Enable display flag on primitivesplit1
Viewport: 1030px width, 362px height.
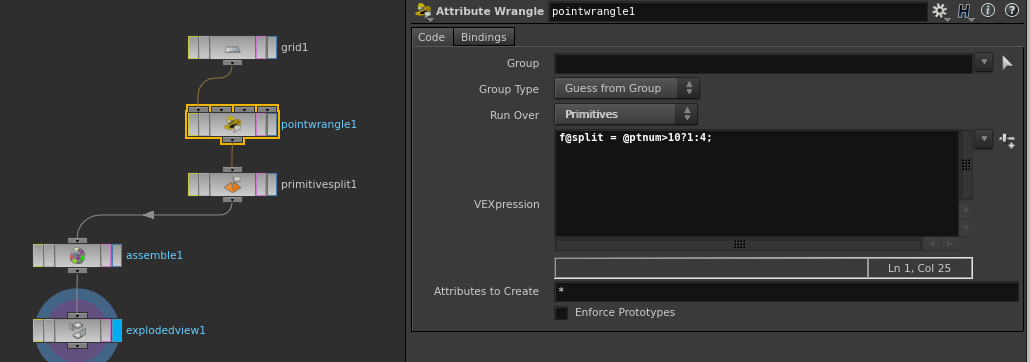coord(272,185)
